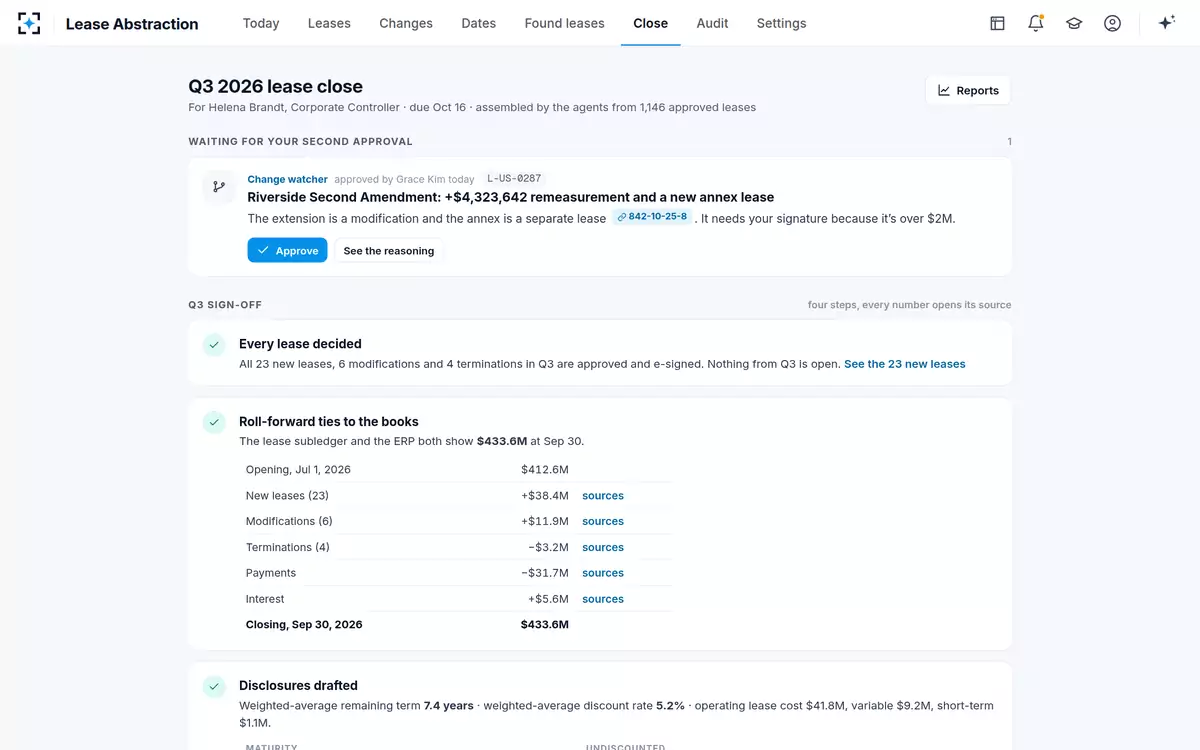Click the Closing $433.6M total value
The height and width of the screenshot is (750, 1200).
pyautogui.click(x=545, y=624)
